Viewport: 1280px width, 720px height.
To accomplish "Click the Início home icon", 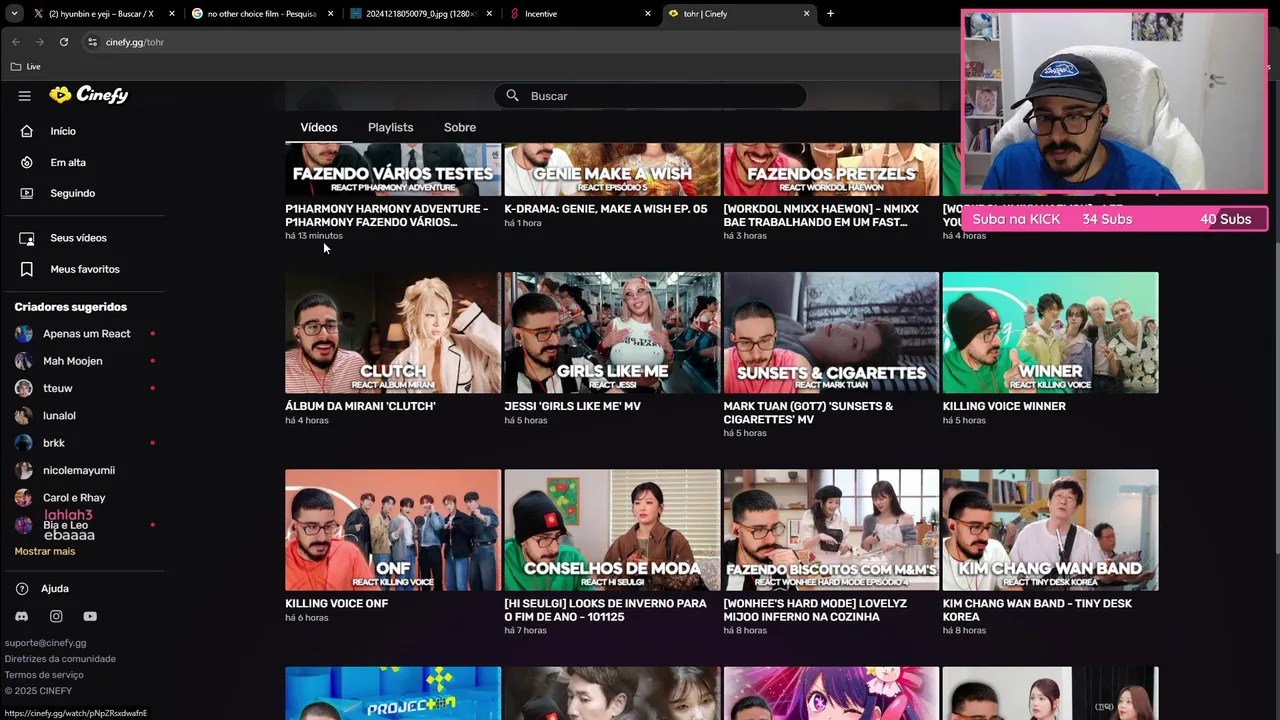I will (x=27, y=131).
